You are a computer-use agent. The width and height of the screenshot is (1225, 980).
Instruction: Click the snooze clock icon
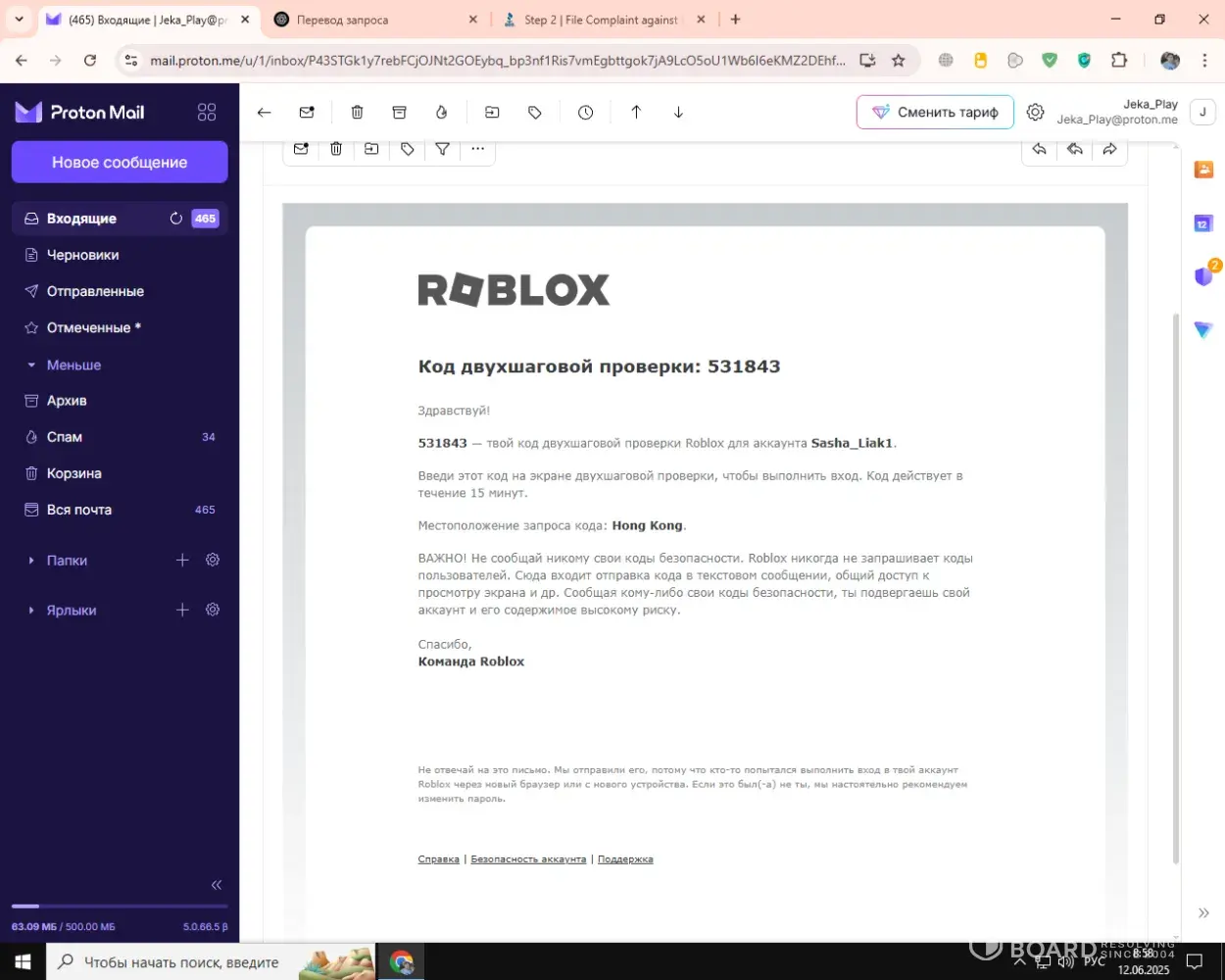pos(585,113)
